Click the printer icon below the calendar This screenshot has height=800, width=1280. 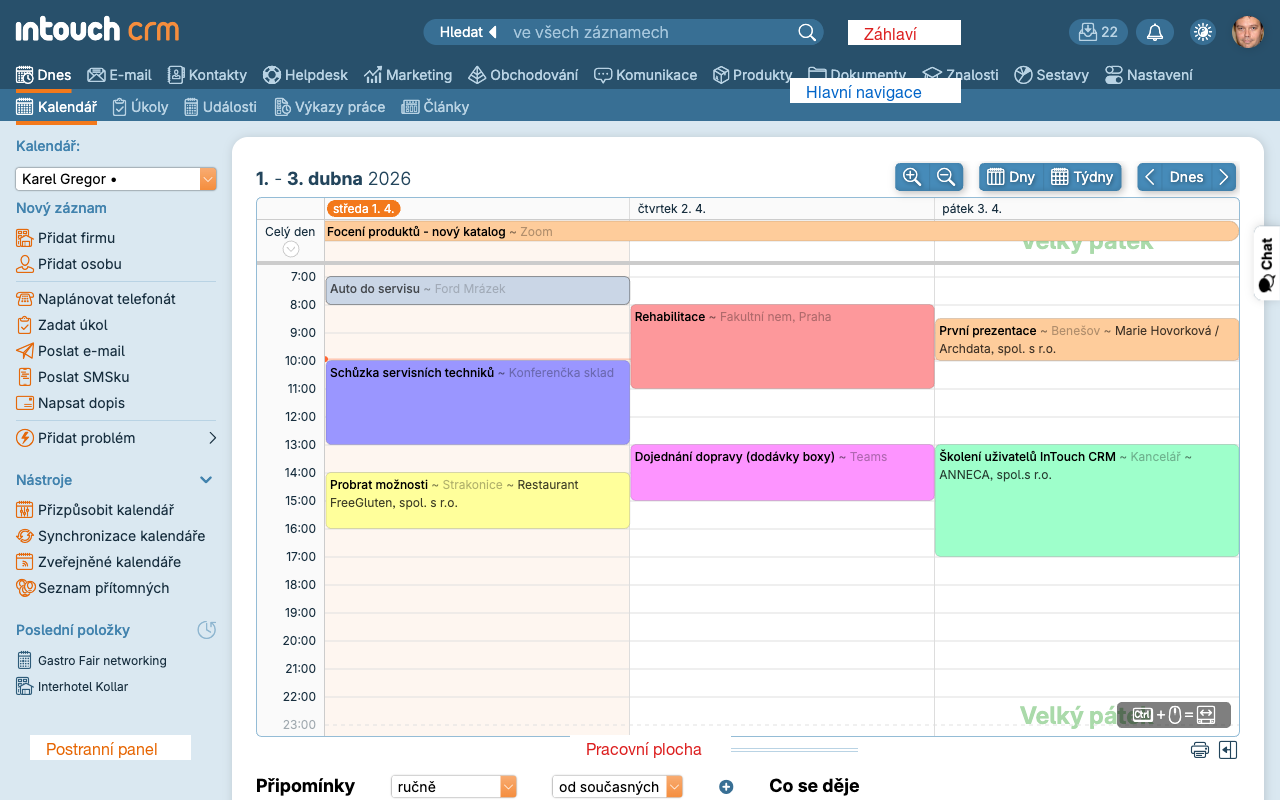(x=1199, y=748)
